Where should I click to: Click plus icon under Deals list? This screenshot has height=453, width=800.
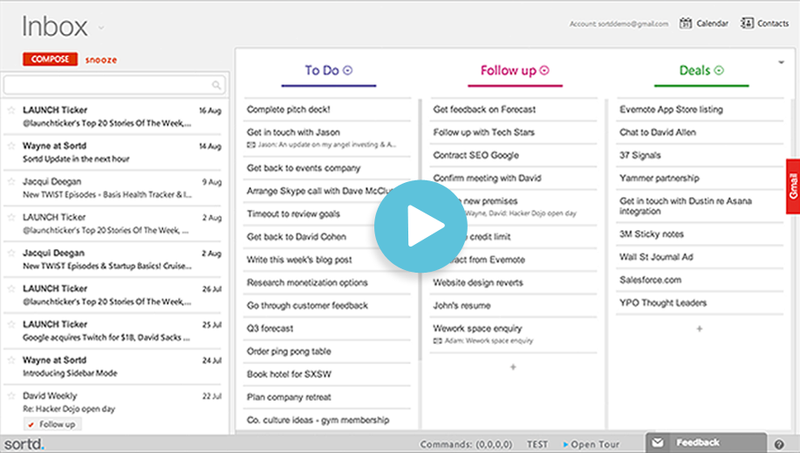(x=699, y=328)
